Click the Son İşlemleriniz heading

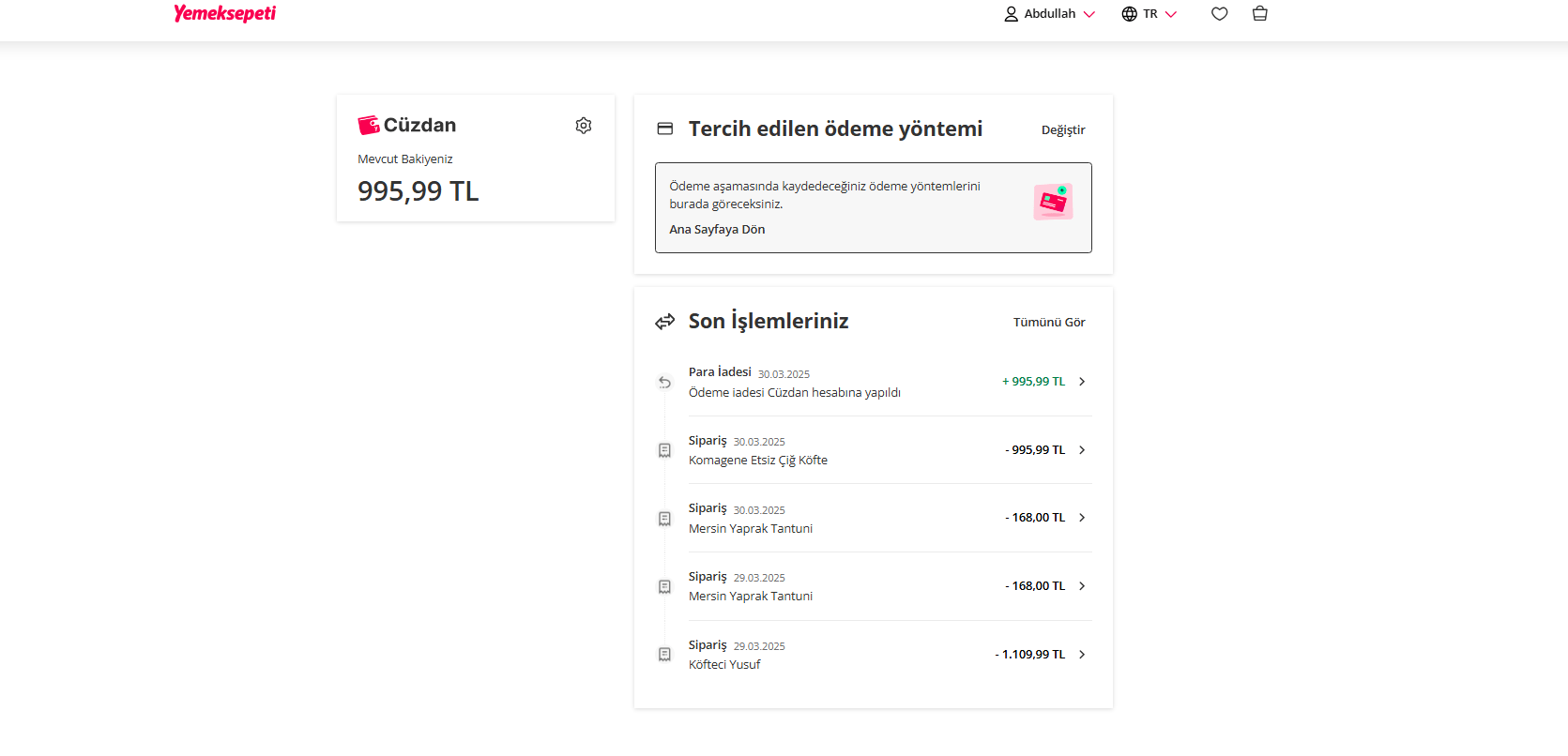pyautogui.click(x=769, y=322)
